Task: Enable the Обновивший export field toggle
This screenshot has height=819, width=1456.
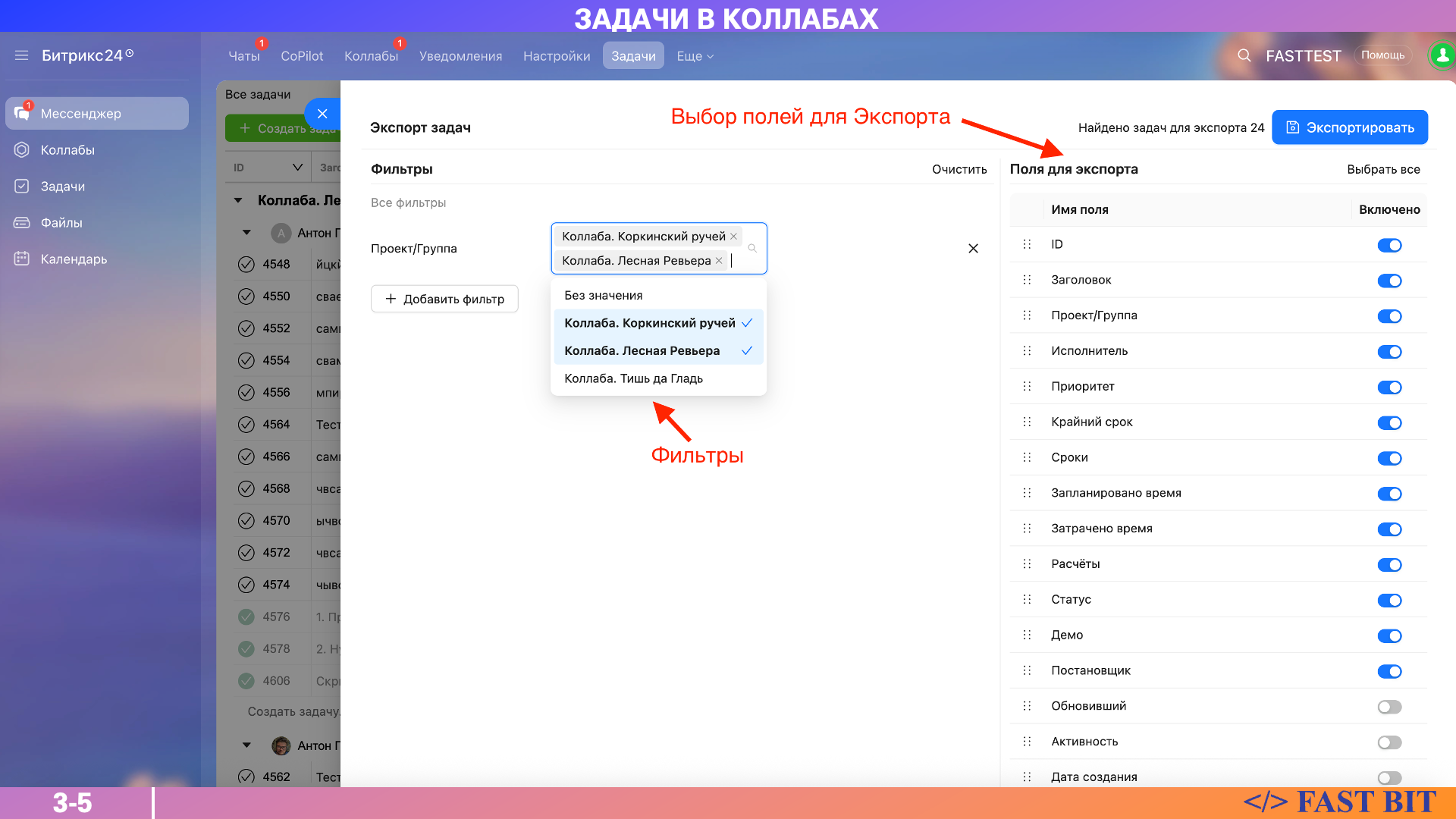Action: tap(1389, 707)
